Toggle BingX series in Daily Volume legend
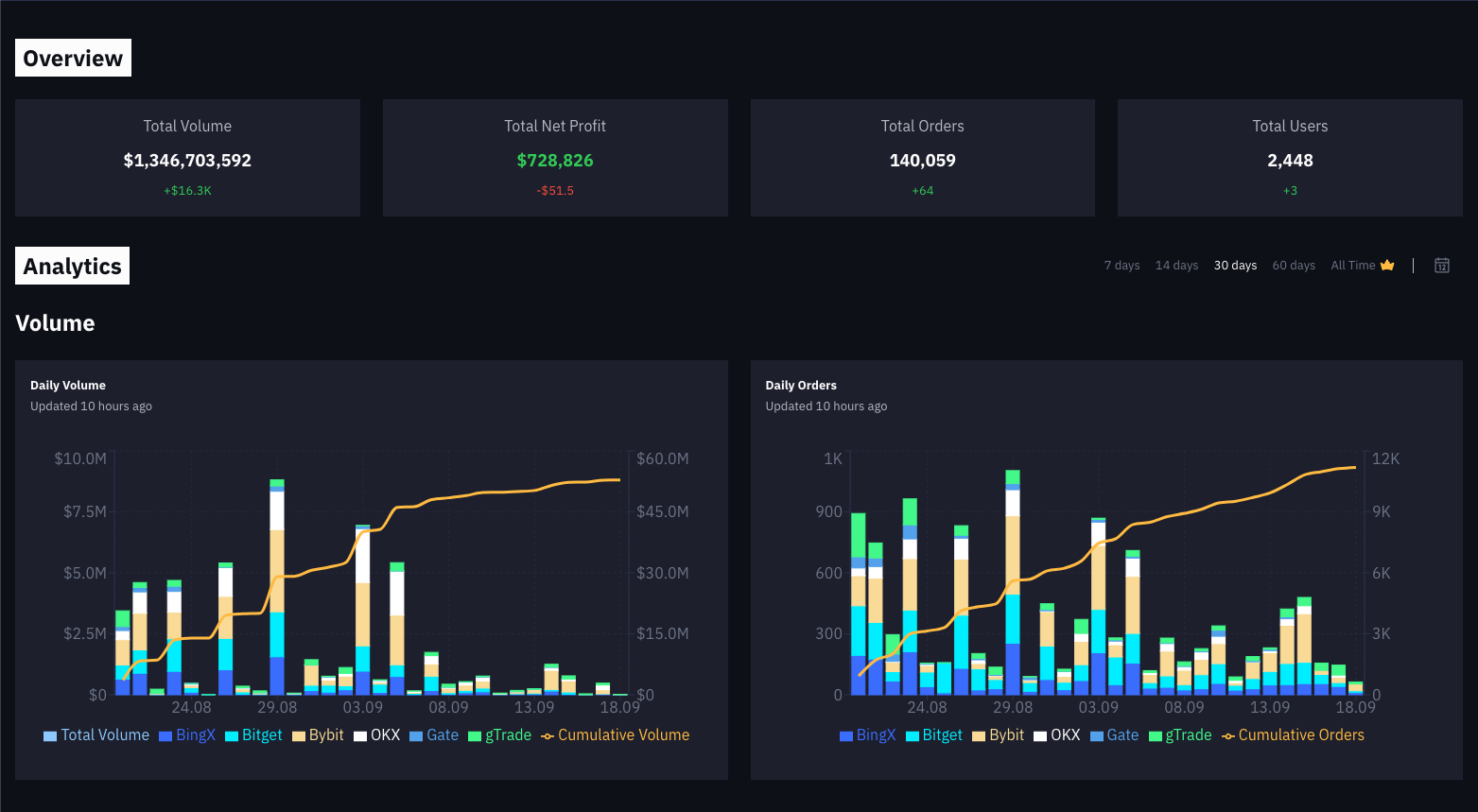Image resolution: width=1478 pixels, height=812 pixels. point(187,735)
